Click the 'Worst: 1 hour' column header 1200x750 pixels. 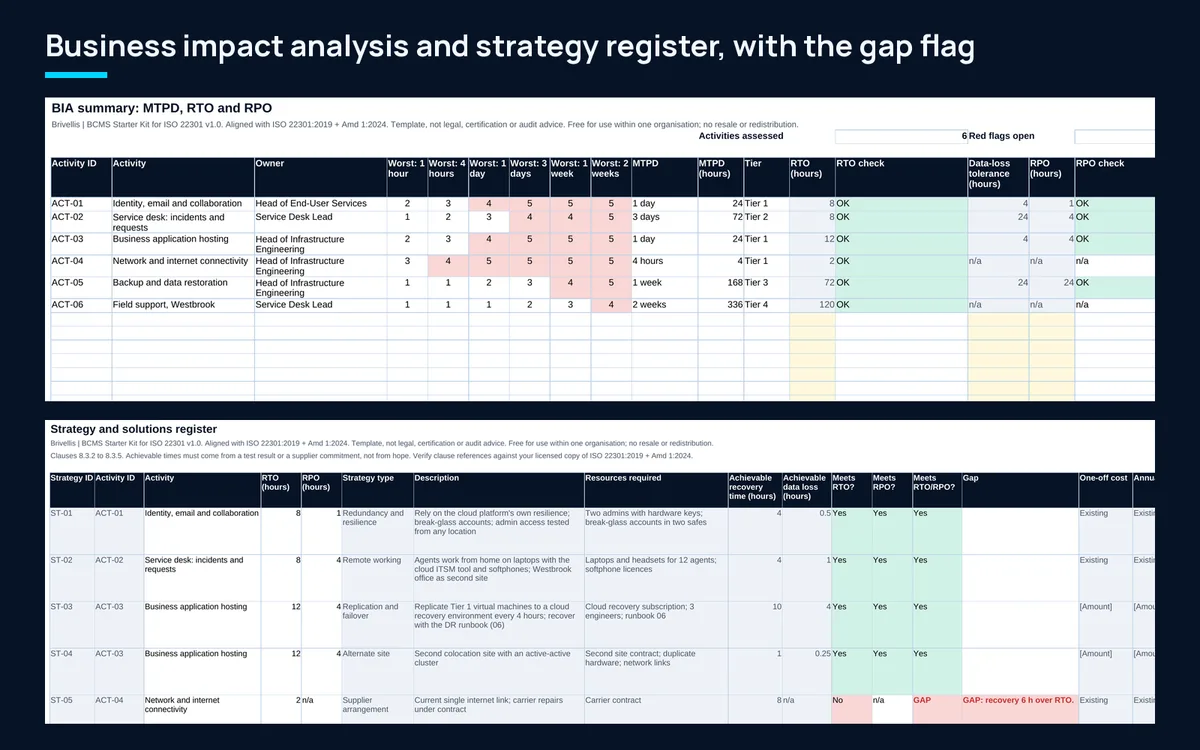407,176
